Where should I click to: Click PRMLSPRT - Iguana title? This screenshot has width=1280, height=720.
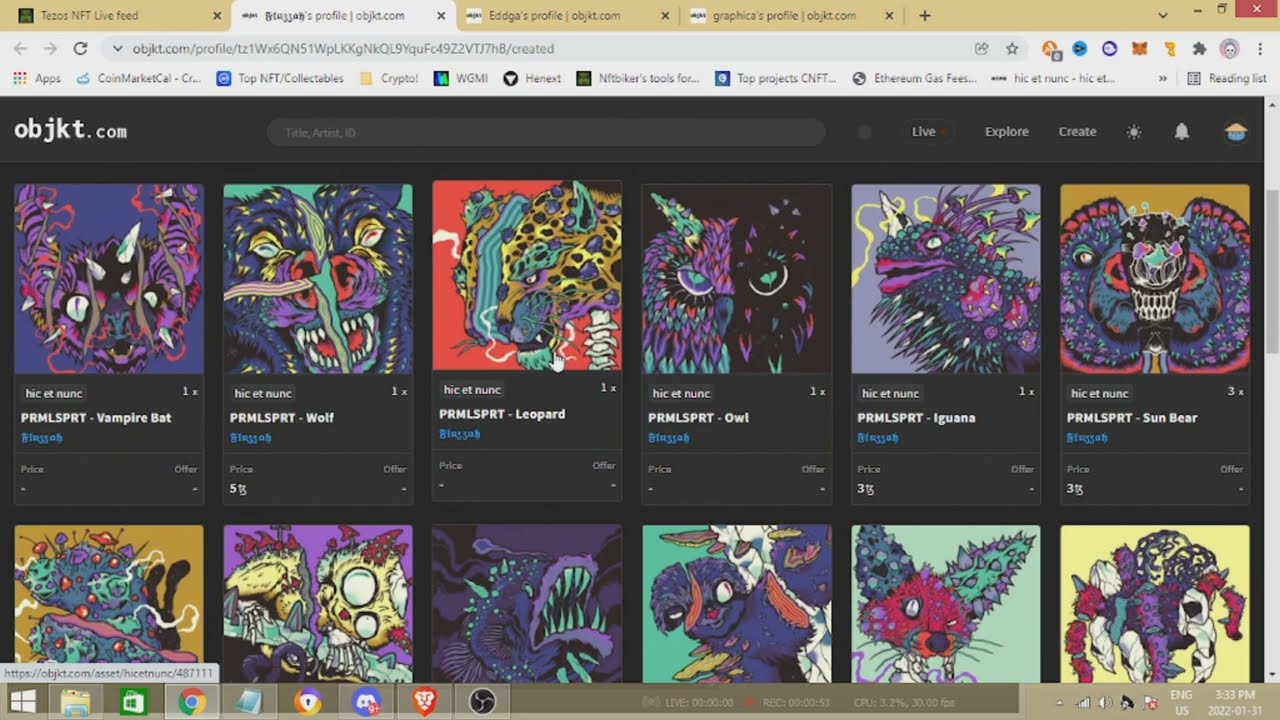coord(916,418)
